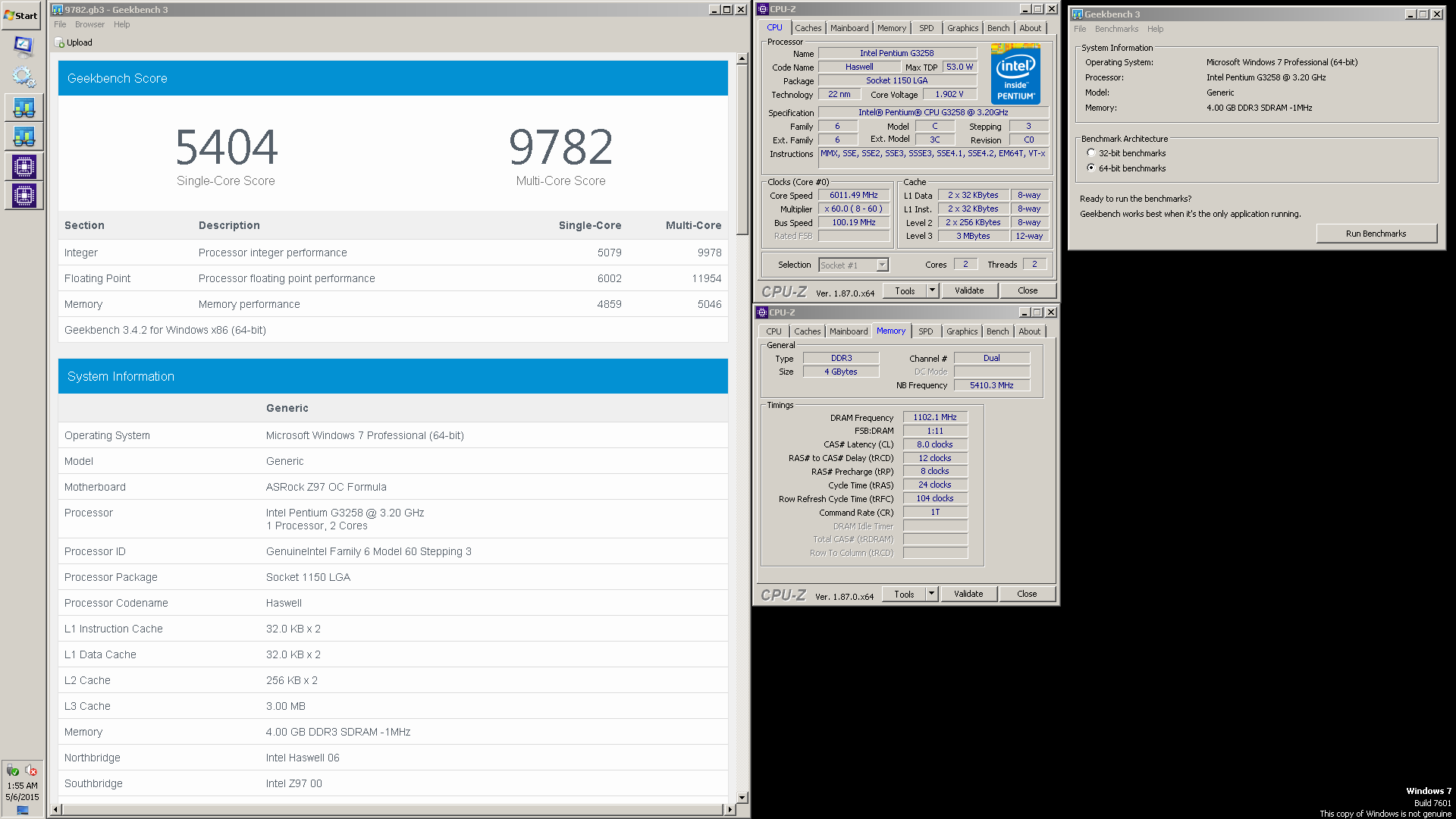
Task: Click the Geekbench horizontal scrollbar right arrow
Action: (x=730, y=809)
